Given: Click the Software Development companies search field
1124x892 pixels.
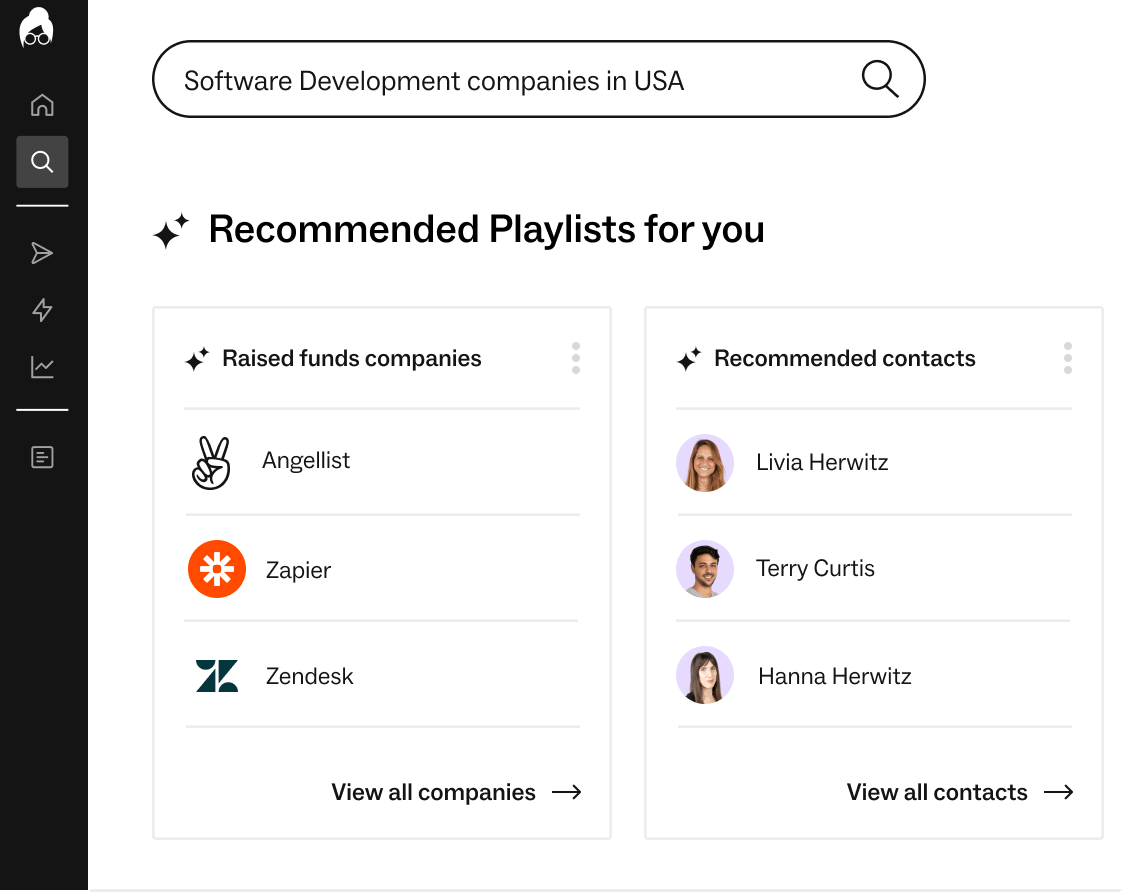Looking at the screenshot, I should 538,79.
